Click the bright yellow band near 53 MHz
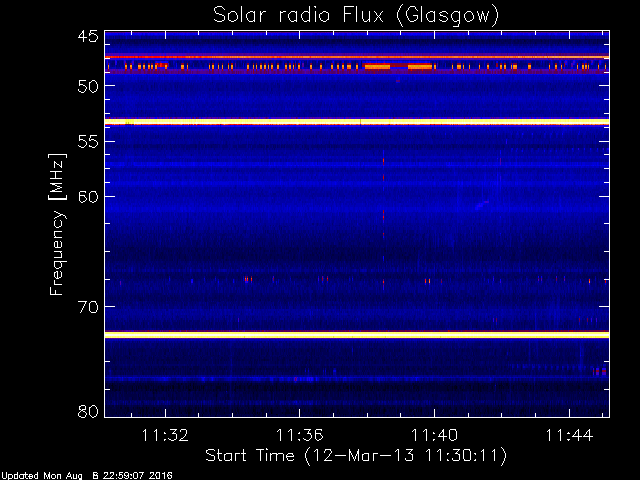The height and width of the screenshot is (480, 640). 357,122
